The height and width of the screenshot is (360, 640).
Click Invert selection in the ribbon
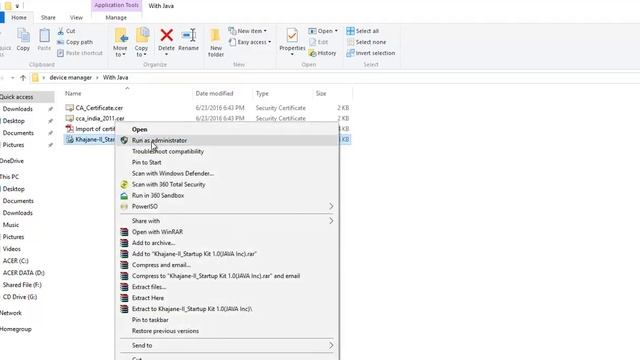(371, 53)
